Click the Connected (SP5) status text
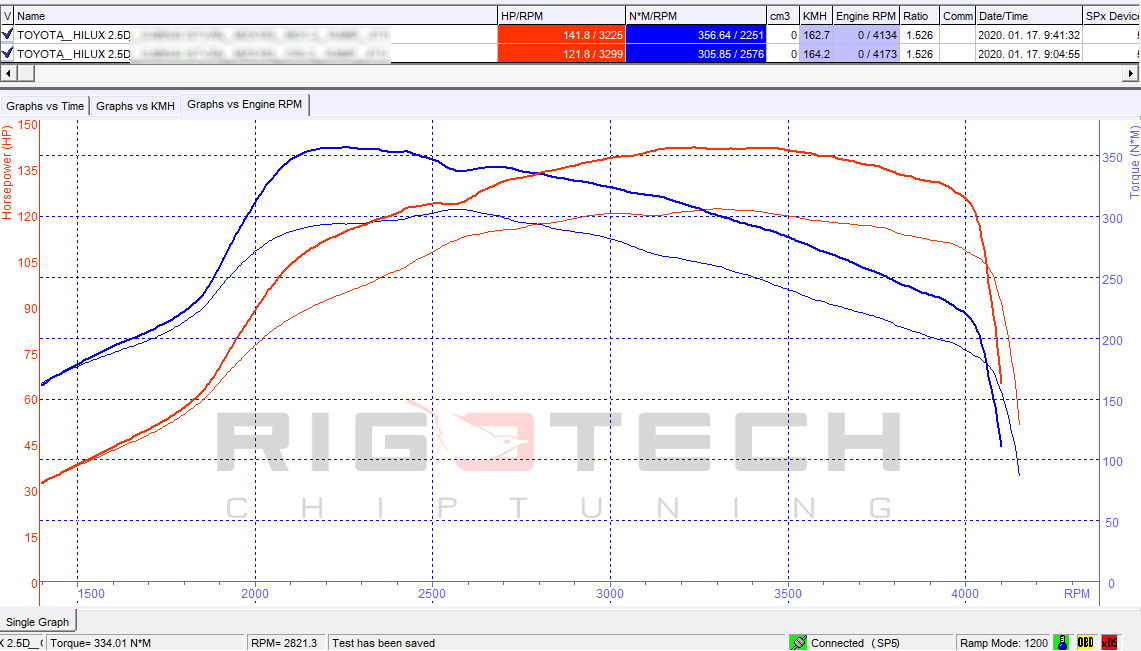This screenshot has height=651, width=1141. click(855, 643)
